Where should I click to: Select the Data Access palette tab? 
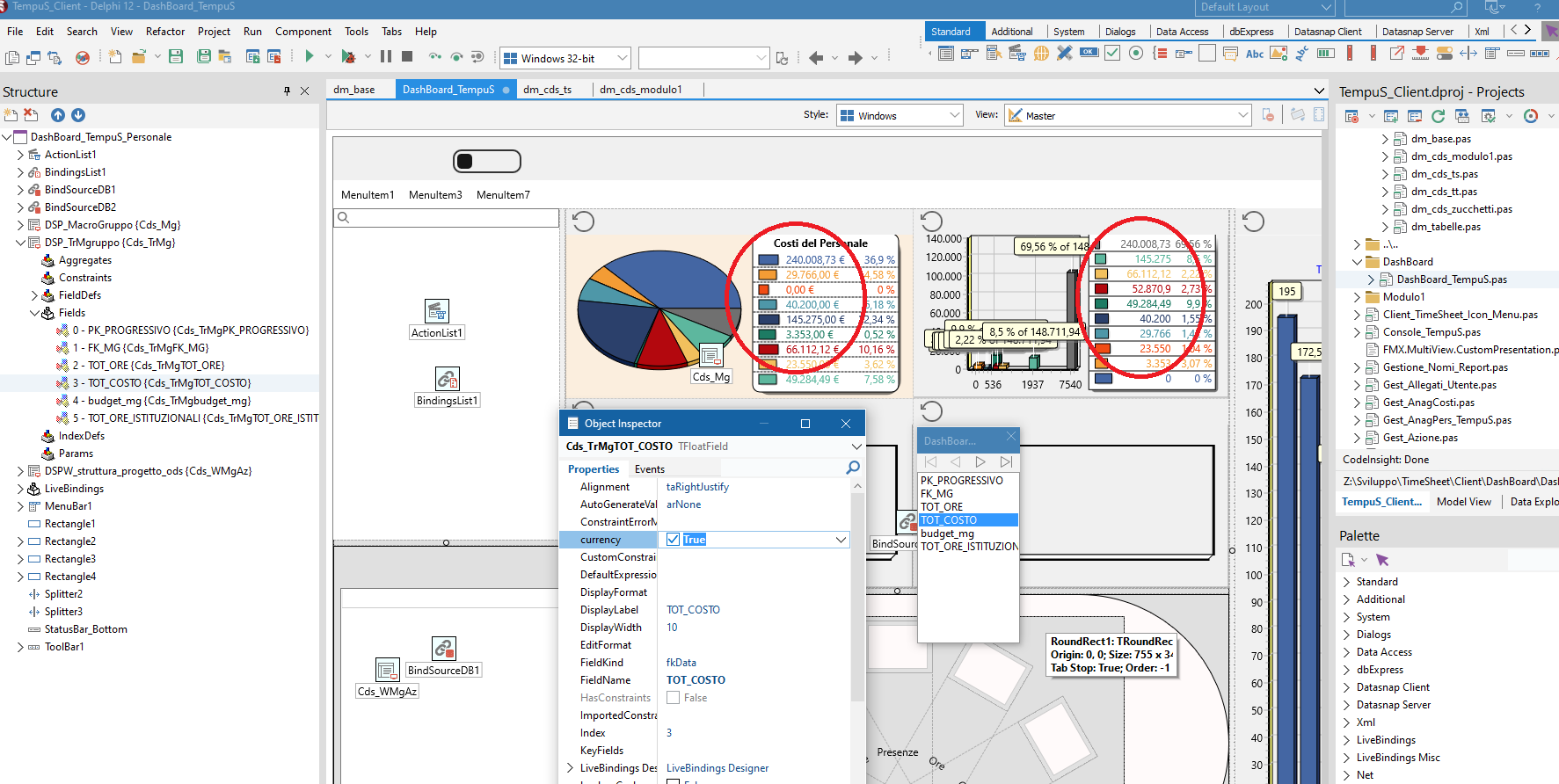click(x=1182, y=32)
